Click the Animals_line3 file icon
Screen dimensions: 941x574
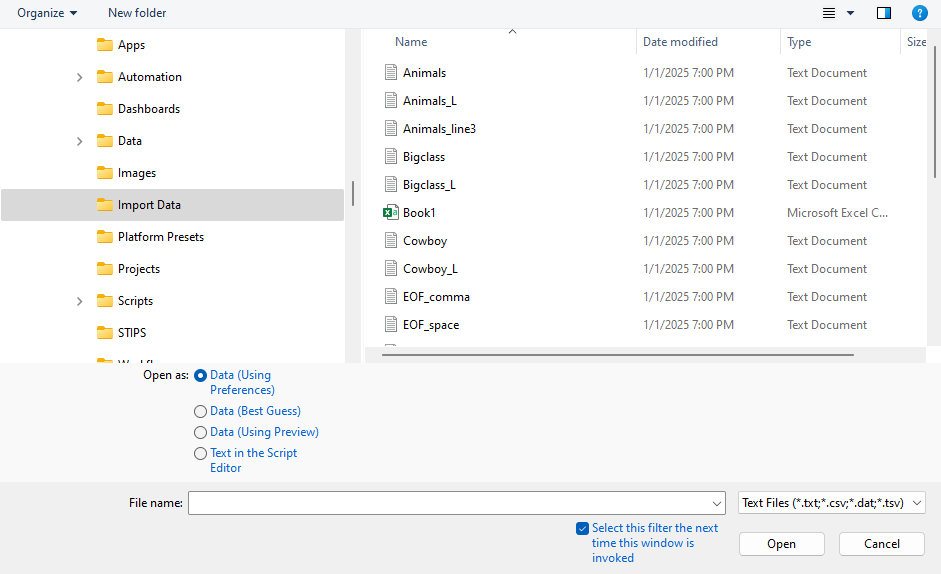(x=391, y=128)
